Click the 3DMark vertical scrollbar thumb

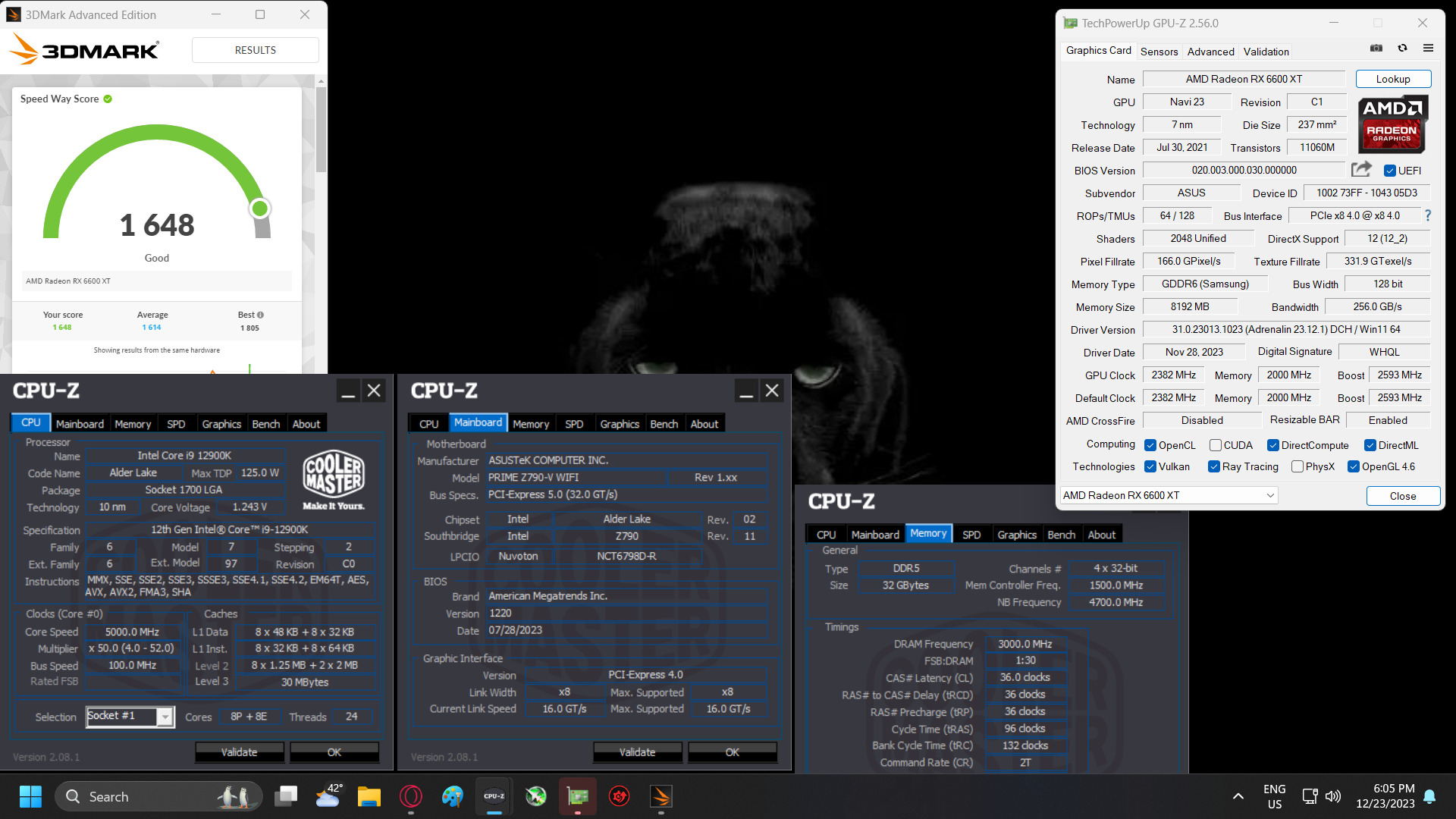[322, 129]
